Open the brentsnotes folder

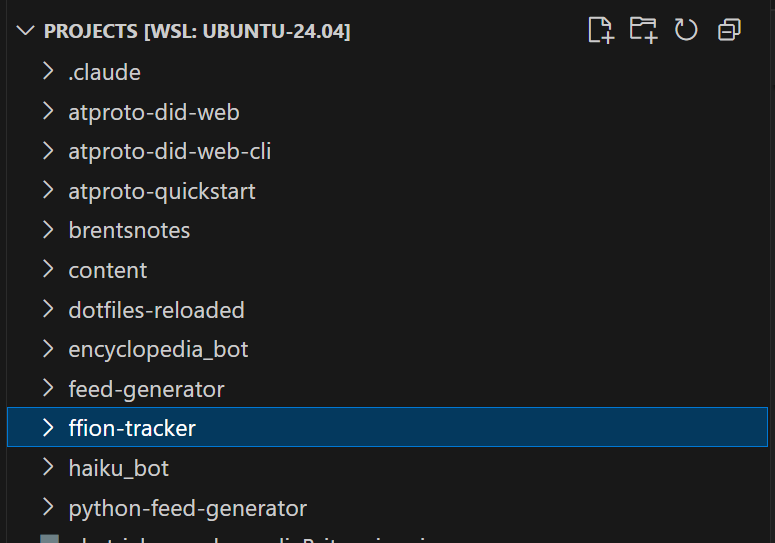coord(129,230)
